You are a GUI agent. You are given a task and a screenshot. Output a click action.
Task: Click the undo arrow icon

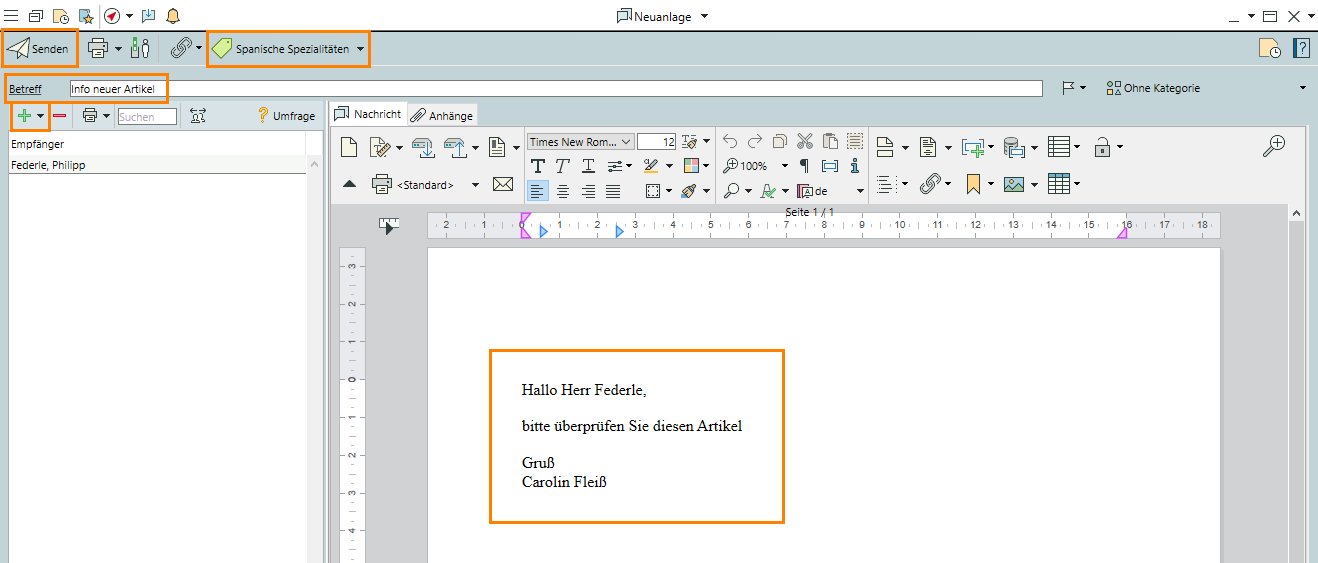[x=730, y=142]
